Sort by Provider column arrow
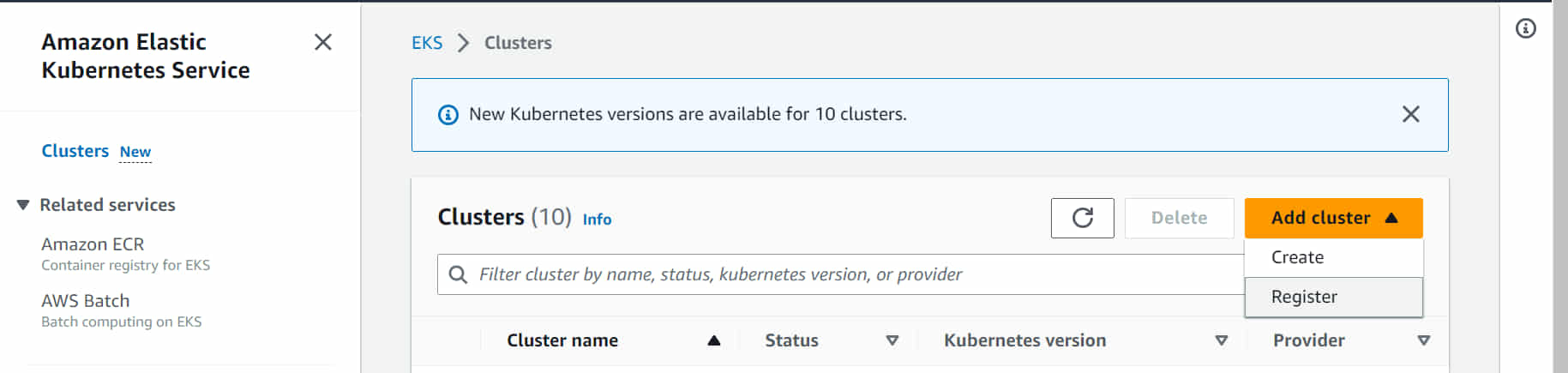Screen dimensions: 1568x373 [x=1424, y=340]
